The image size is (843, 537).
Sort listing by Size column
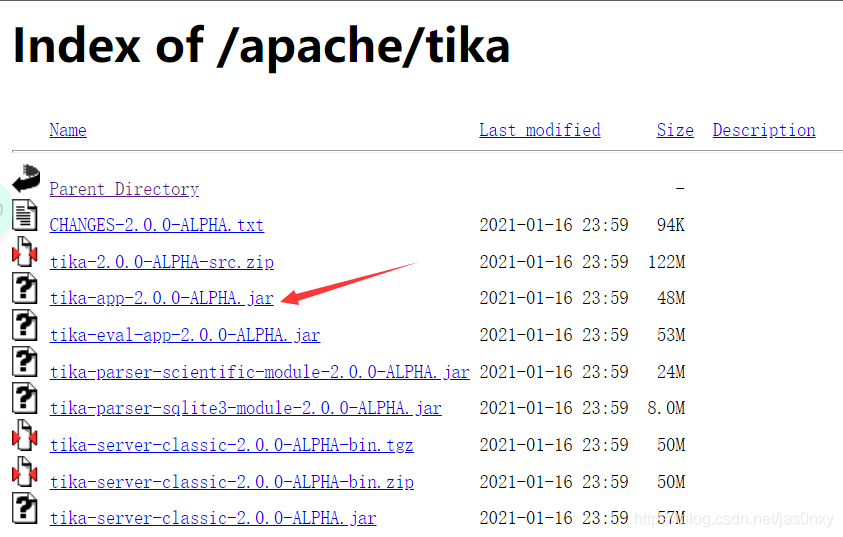(675, 130)
